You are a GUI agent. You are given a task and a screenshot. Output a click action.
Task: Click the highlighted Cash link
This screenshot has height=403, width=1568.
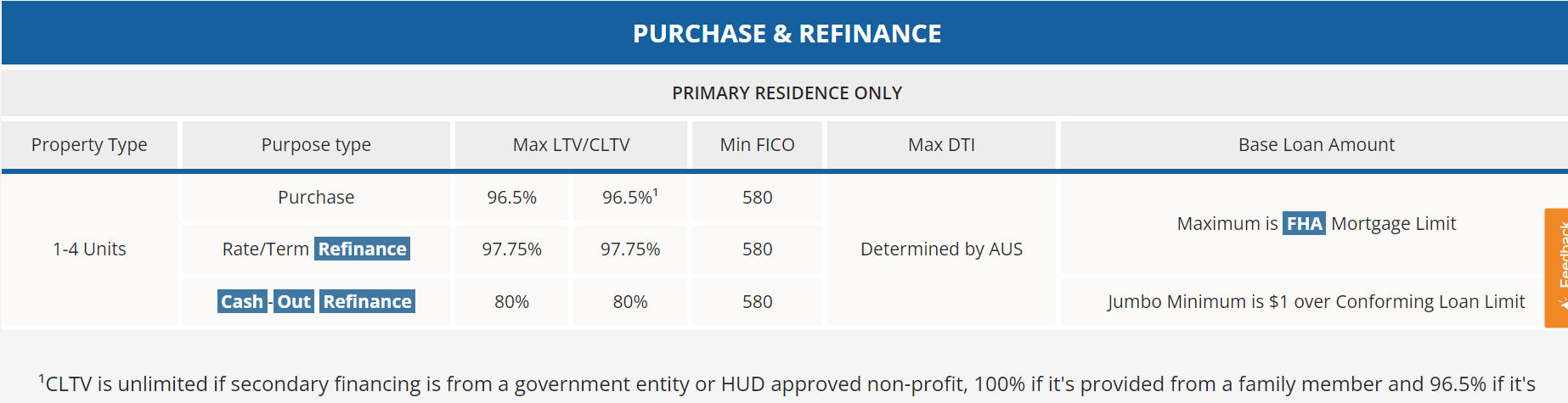242,301
